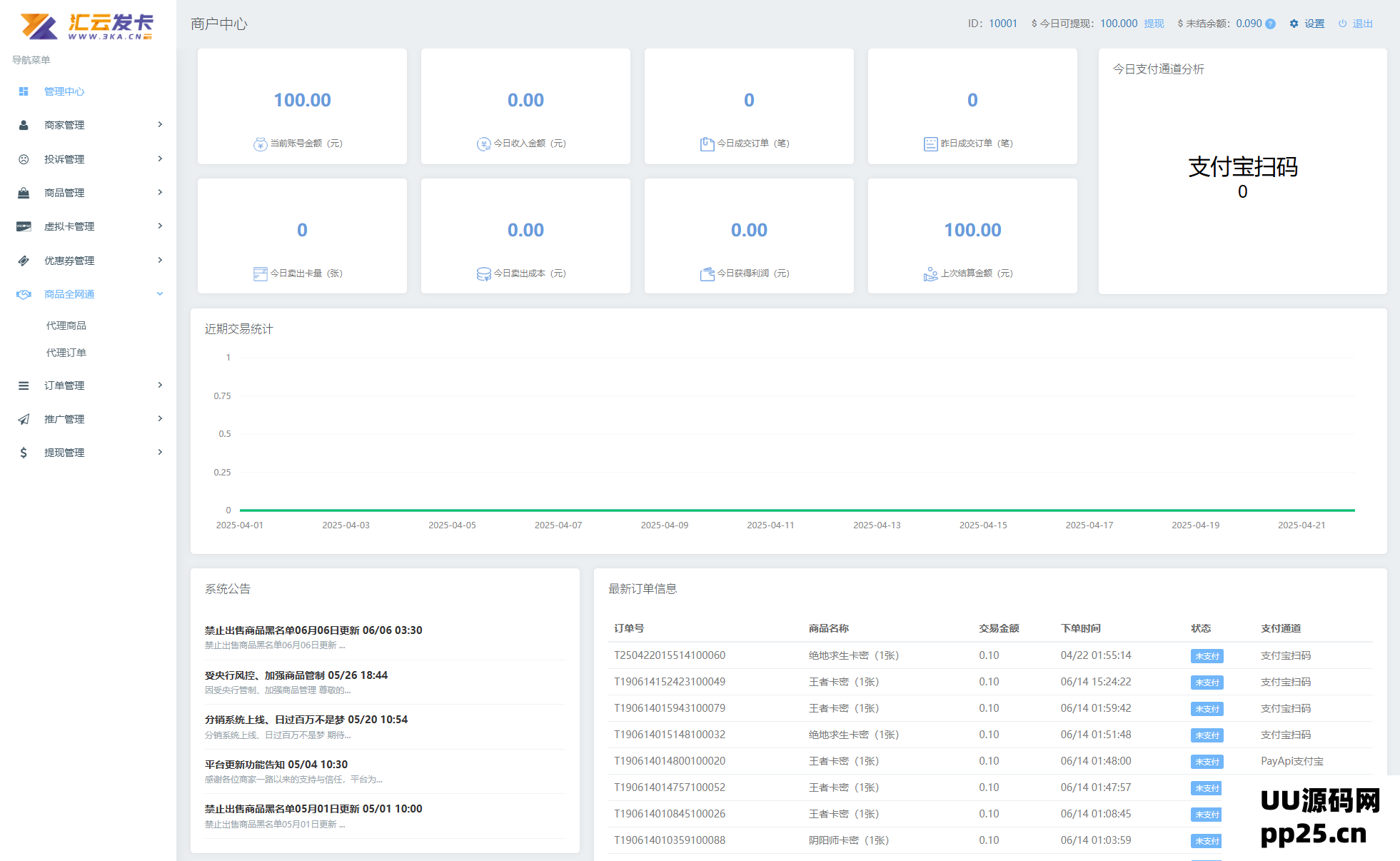The image size is (1400, 861).
Task: Click the 投诉管理 sad face icon
Action: coord(24,159)
